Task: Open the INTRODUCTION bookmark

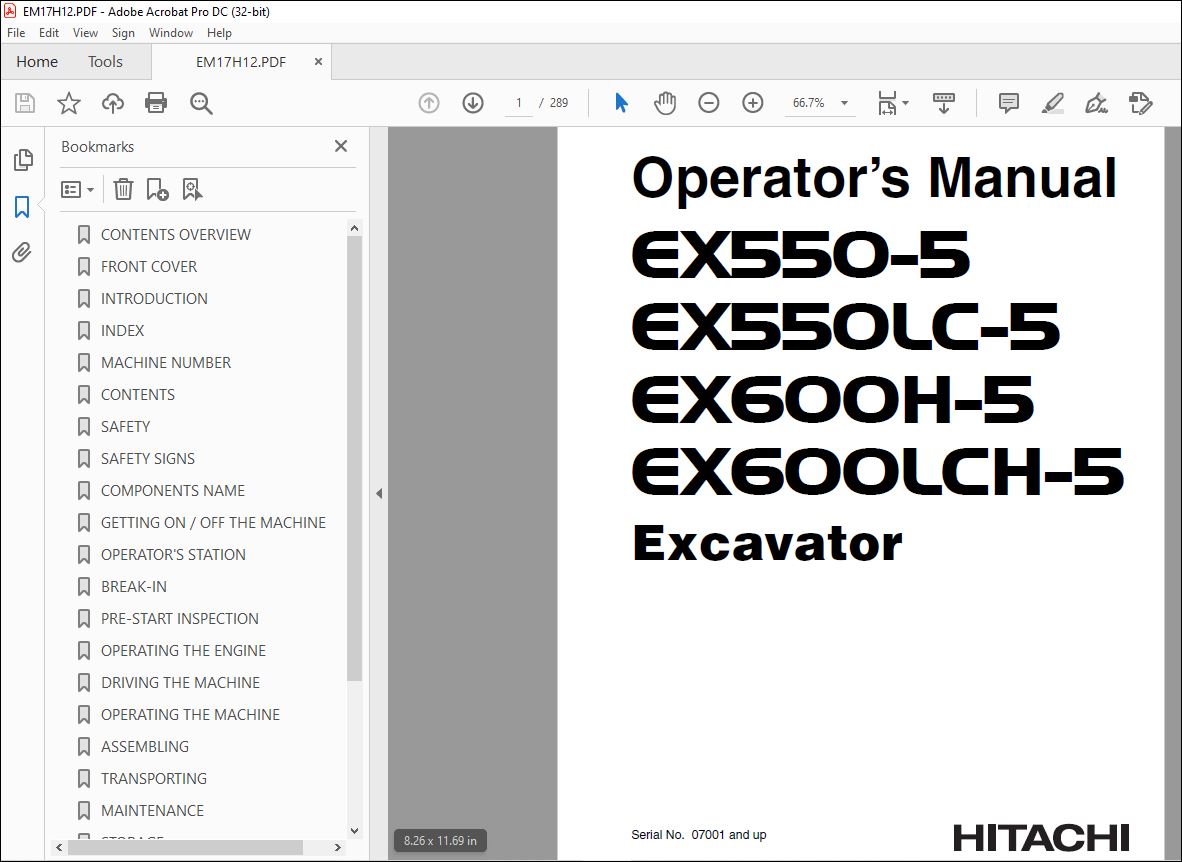Action: (154, 299)
